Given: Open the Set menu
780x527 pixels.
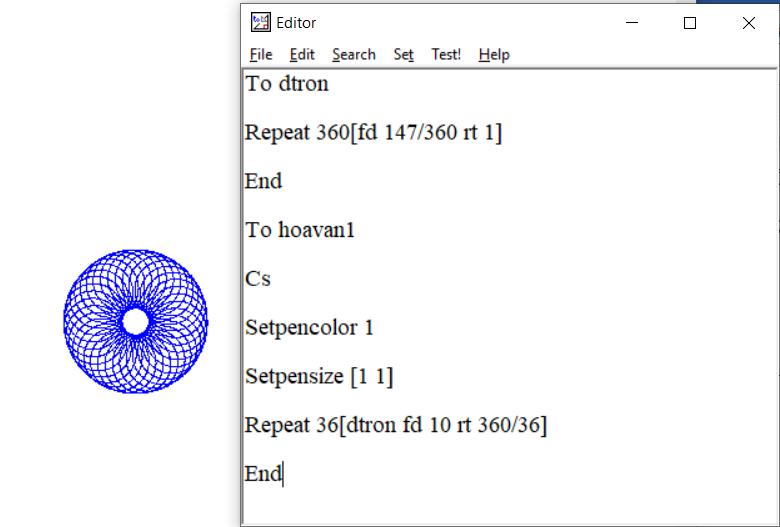Looking at the screenshot, I should tap(403, 55).
